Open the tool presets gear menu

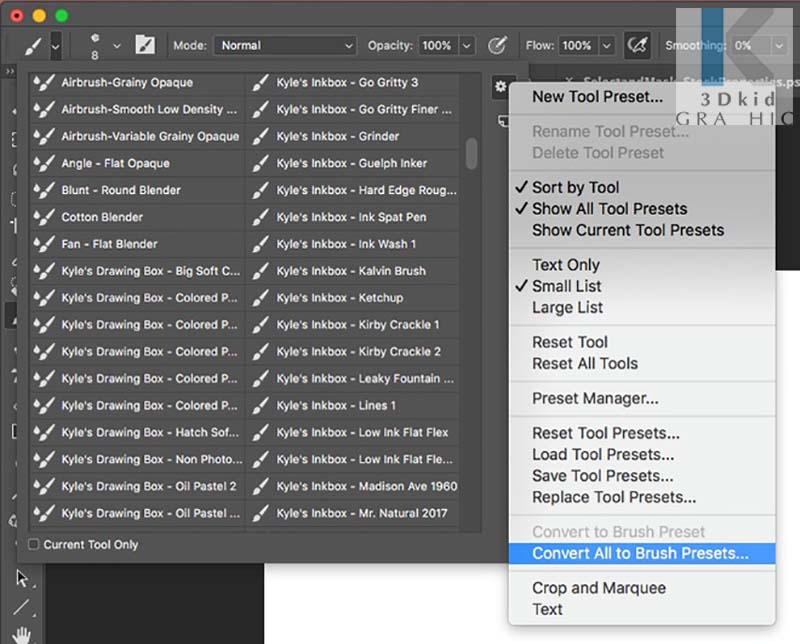(501, 86)
